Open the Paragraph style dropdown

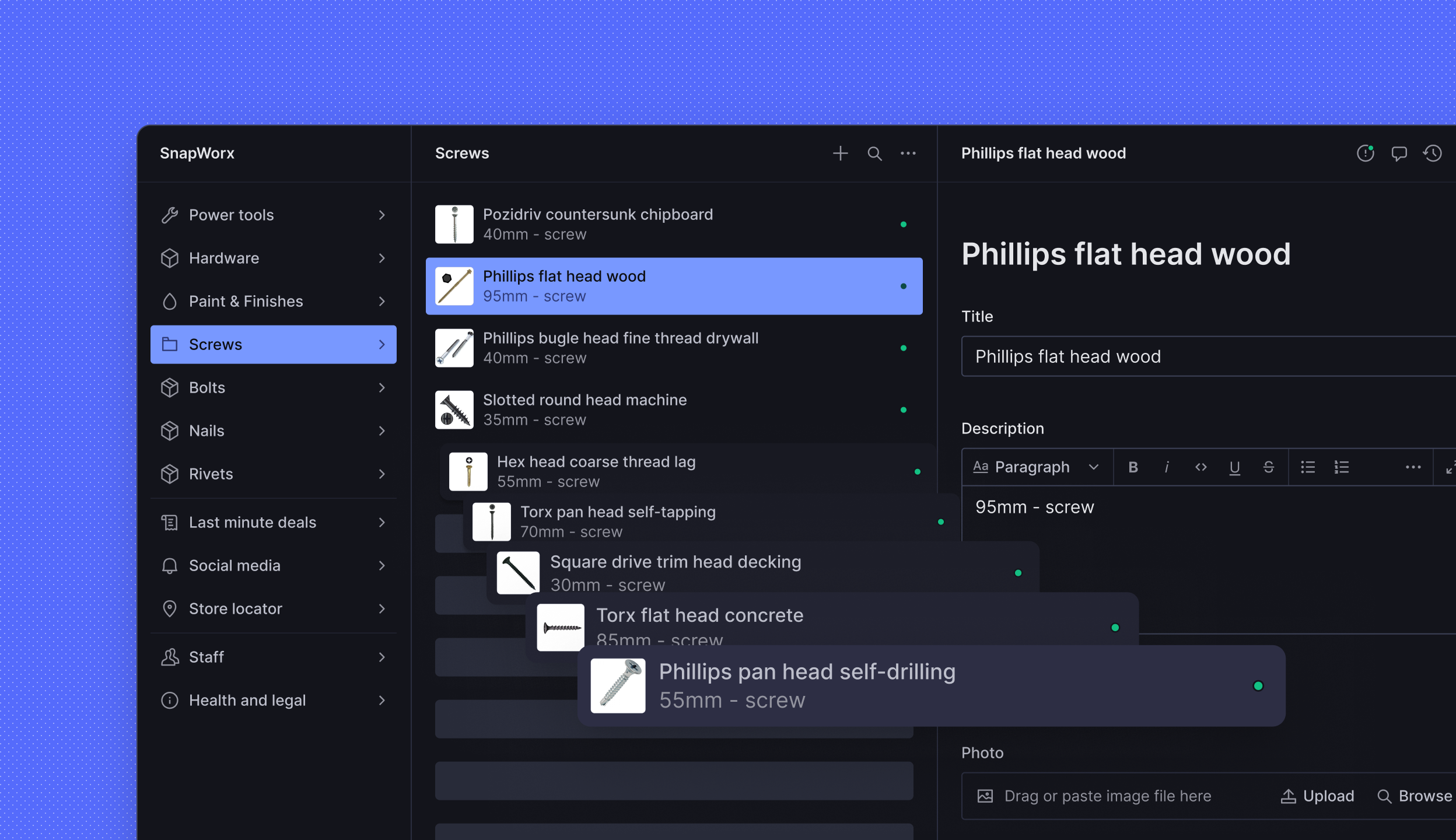pos(1036,467)
